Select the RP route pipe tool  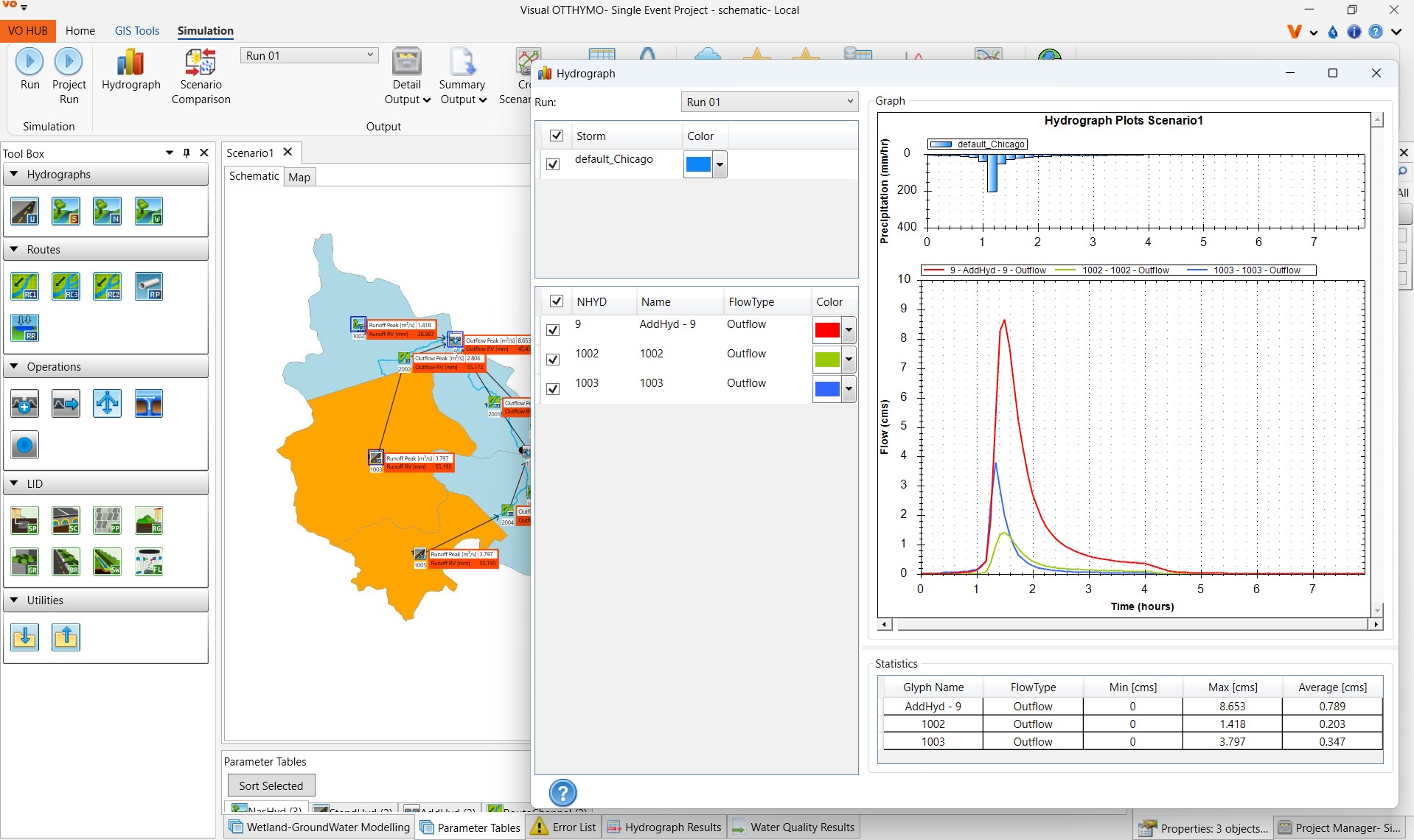point(148,287)
